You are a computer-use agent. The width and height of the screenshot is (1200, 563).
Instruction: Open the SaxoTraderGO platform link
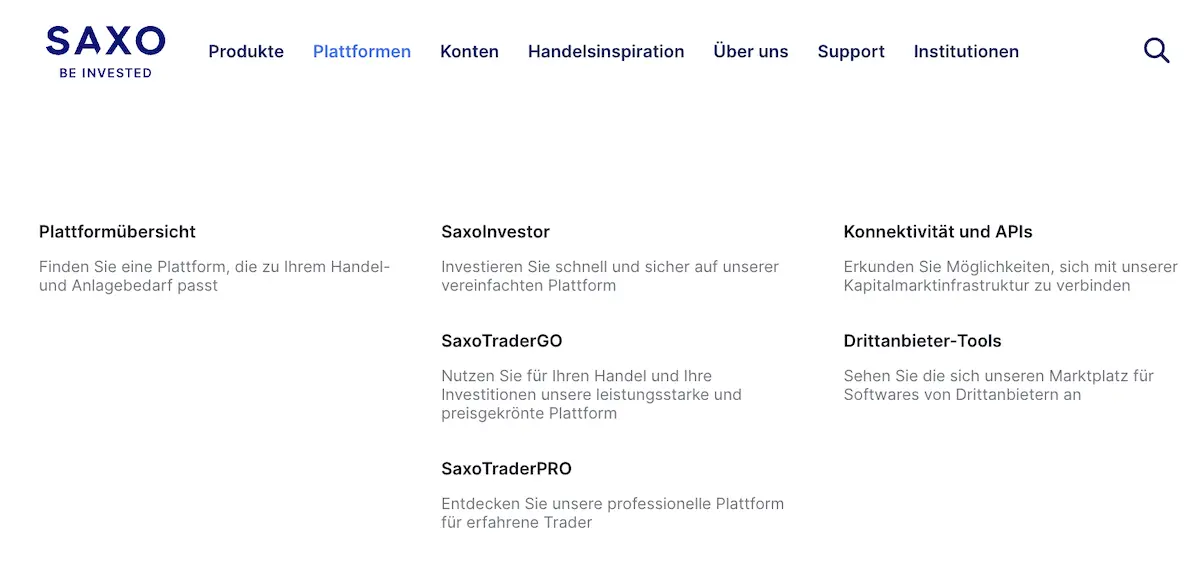click(x=501, y=340)
